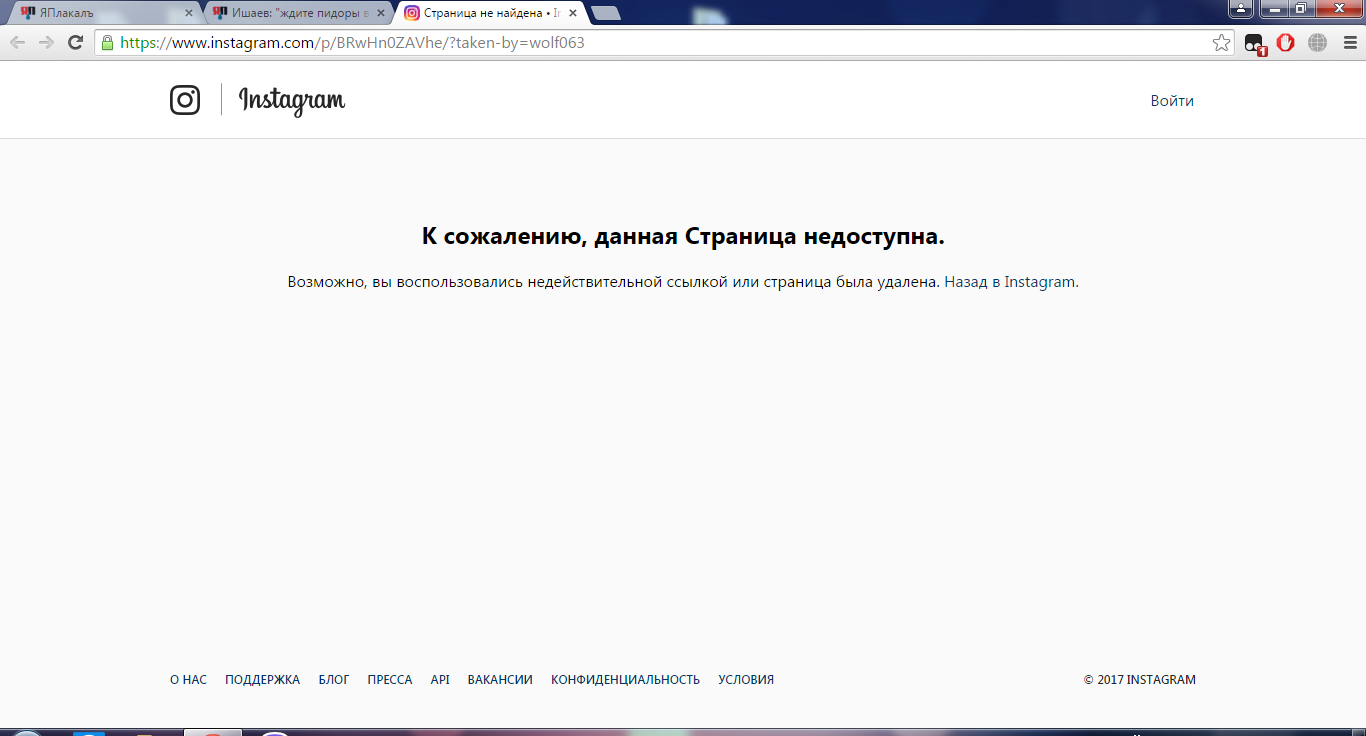Click the Instagram camera logo icon
The width and height of the screenshot is (1366, 736).
pyautogui.click(x=185, y=100)
